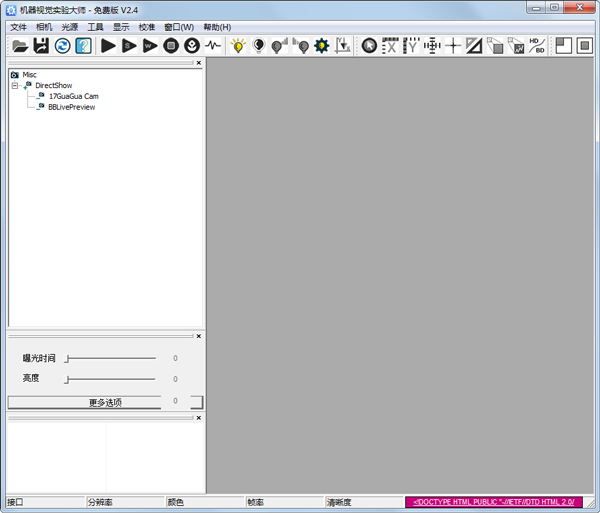This screenshot has height=513, width=600.
Task: Select the round pointer cursor tool
Action: (x=369, y=46)
